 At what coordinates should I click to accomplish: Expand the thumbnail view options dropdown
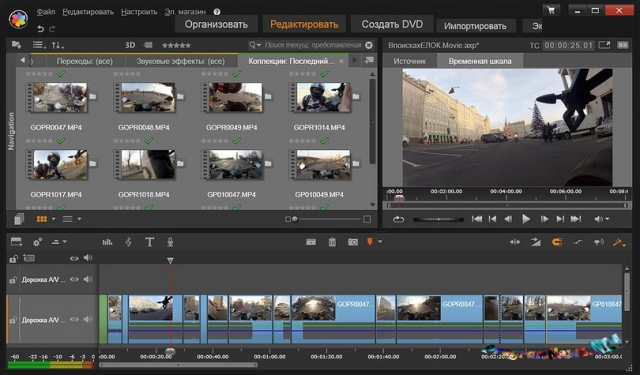point(53,219)
